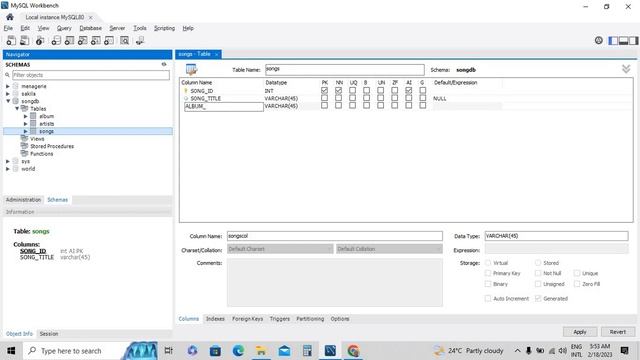The height and width of the screenshot is (360, 640).
Task: Expand the sys schema
Action: [x=8, y=161]
